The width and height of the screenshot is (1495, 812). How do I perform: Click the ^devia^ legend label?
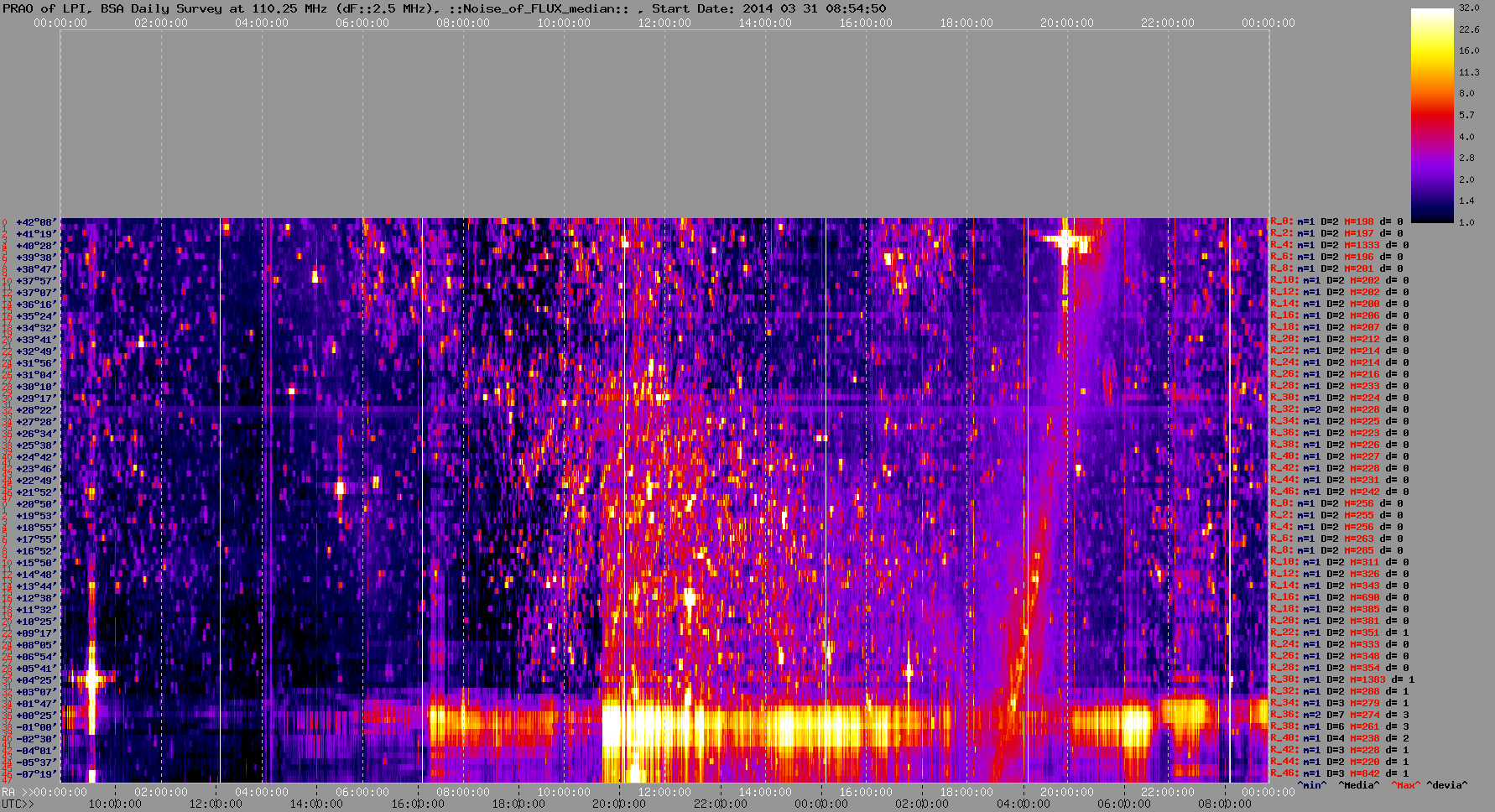coord(1448,786)
